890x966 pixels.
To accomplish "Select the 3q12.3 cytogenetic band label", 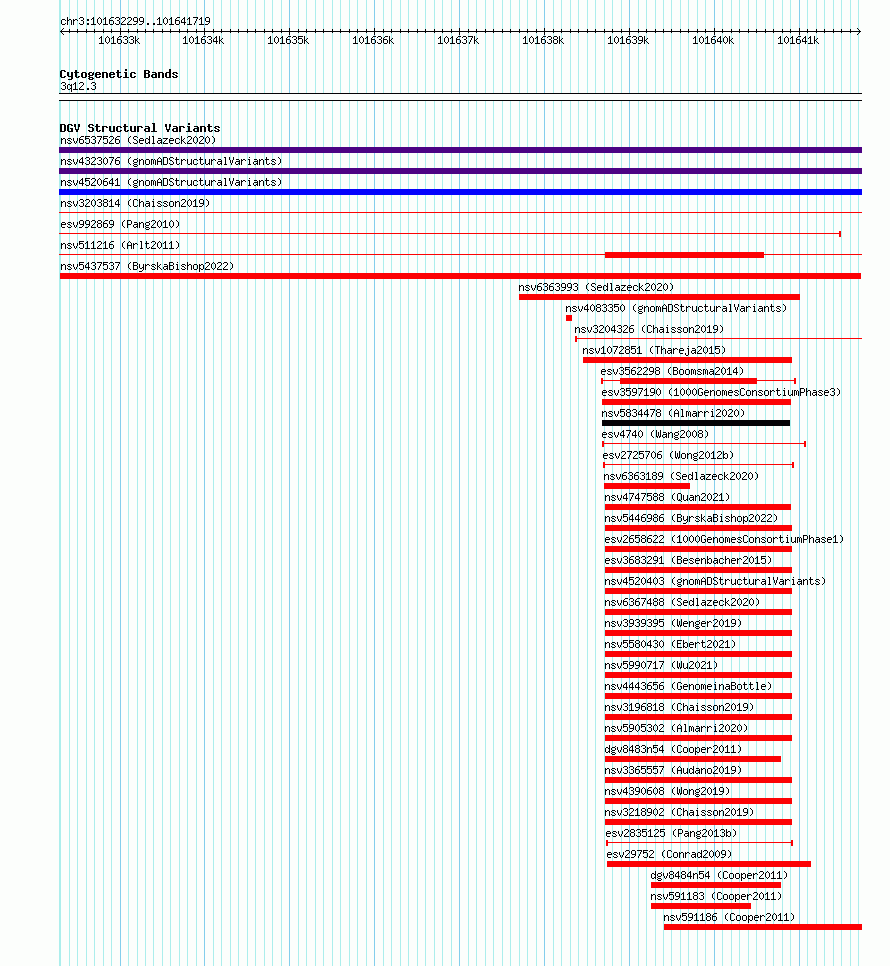I will 78,86.
